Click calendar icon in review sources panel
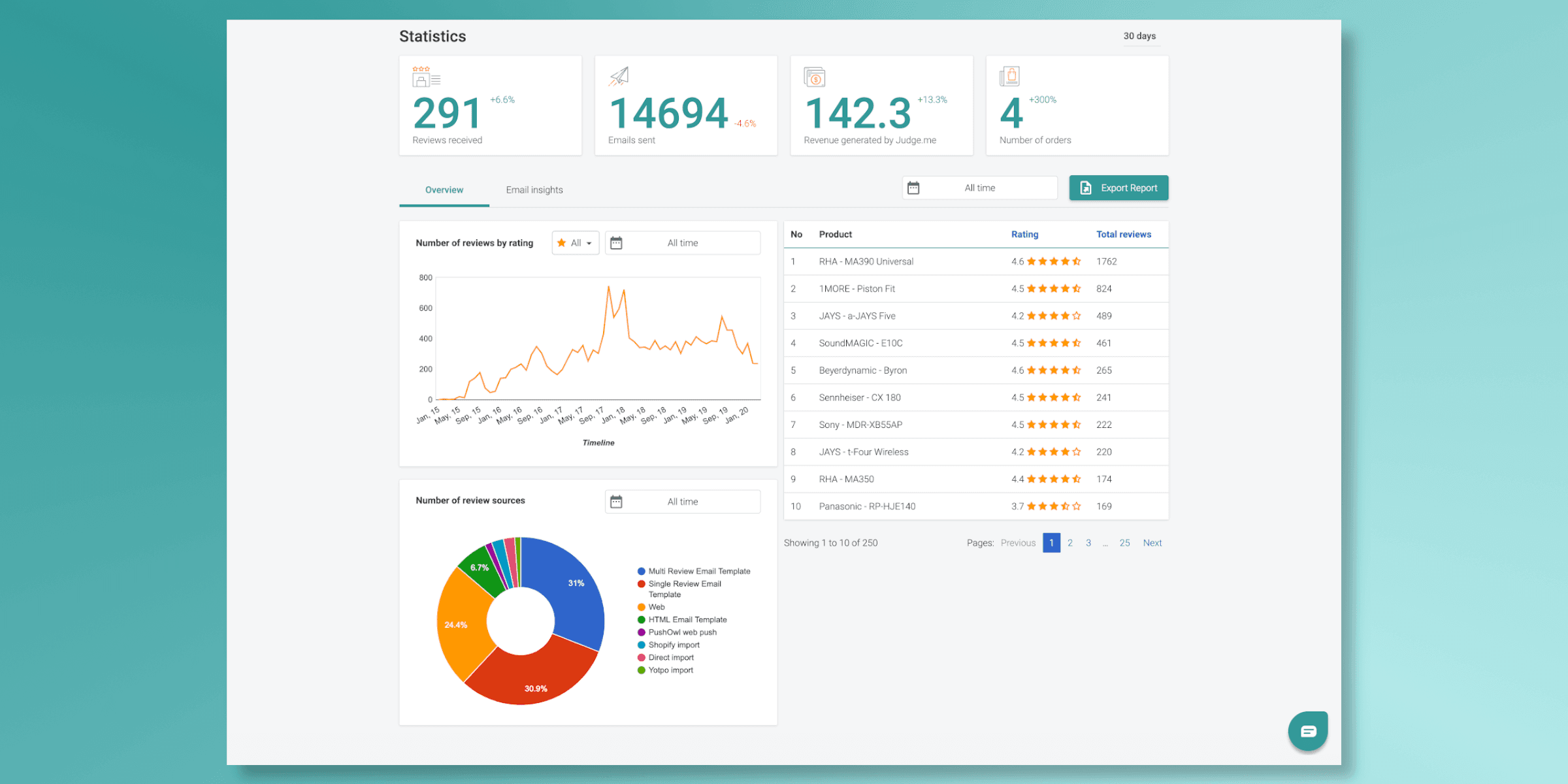This screenshot has height=784, width=1568. click(x=616, y=502)
